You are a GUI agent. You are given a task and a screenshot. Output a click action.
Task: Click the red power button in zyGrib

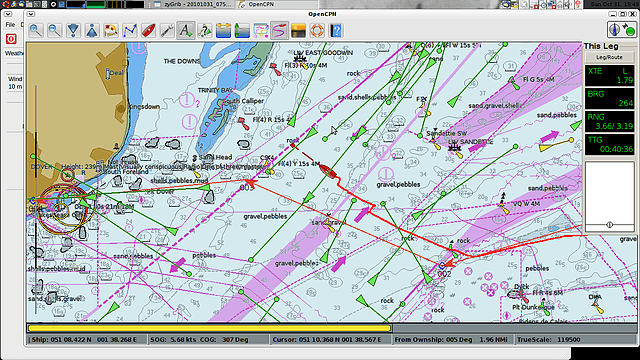(11, 39)
